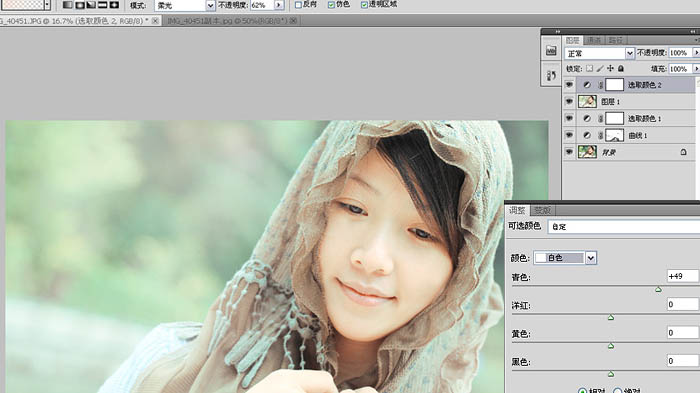Viewport: 700px width, 393px height.
Task: Switch to the 路径 paths tab
Action: coord(616,40)
